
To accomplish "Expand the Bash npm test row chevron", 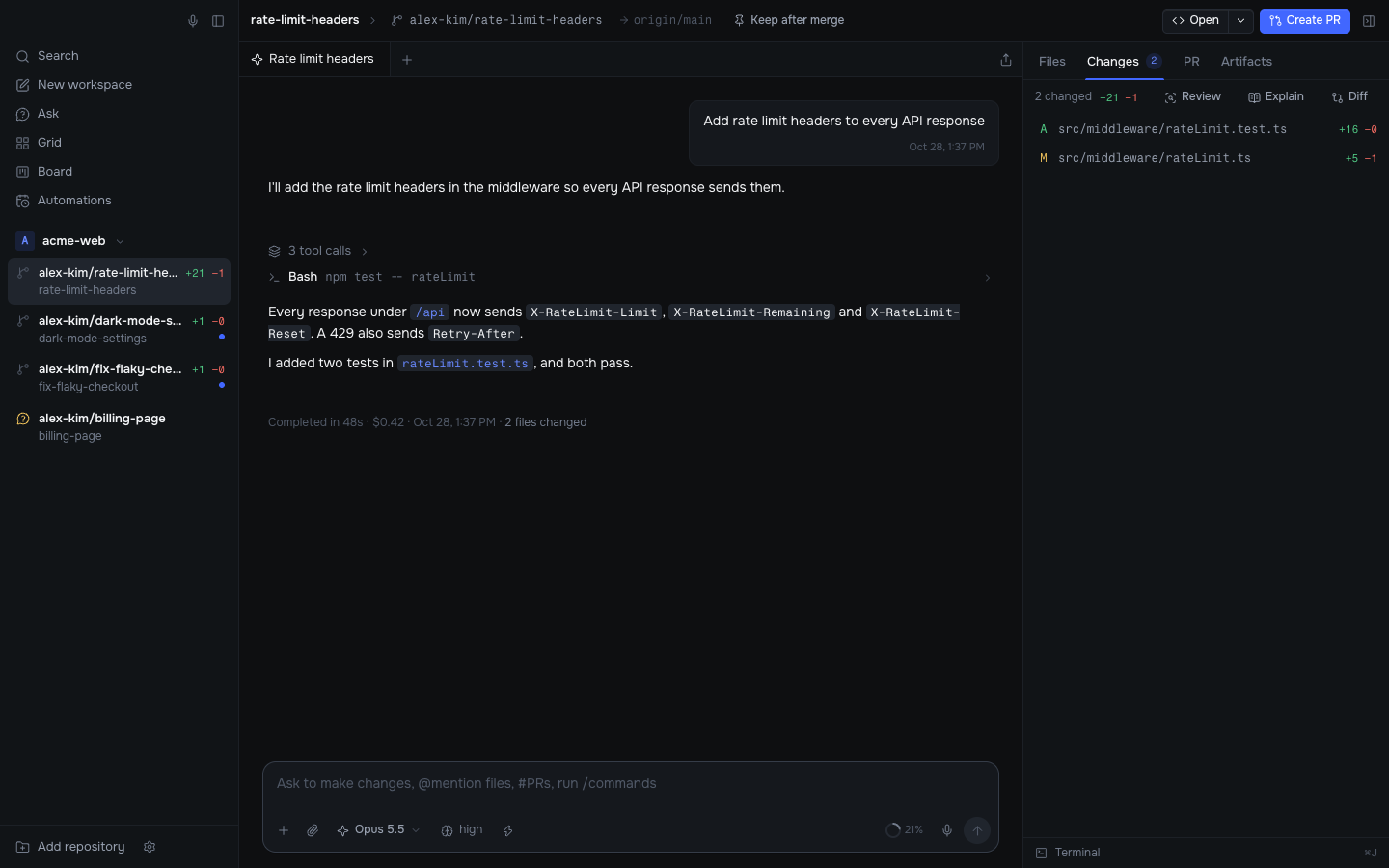I will click(x=987, y=278).
